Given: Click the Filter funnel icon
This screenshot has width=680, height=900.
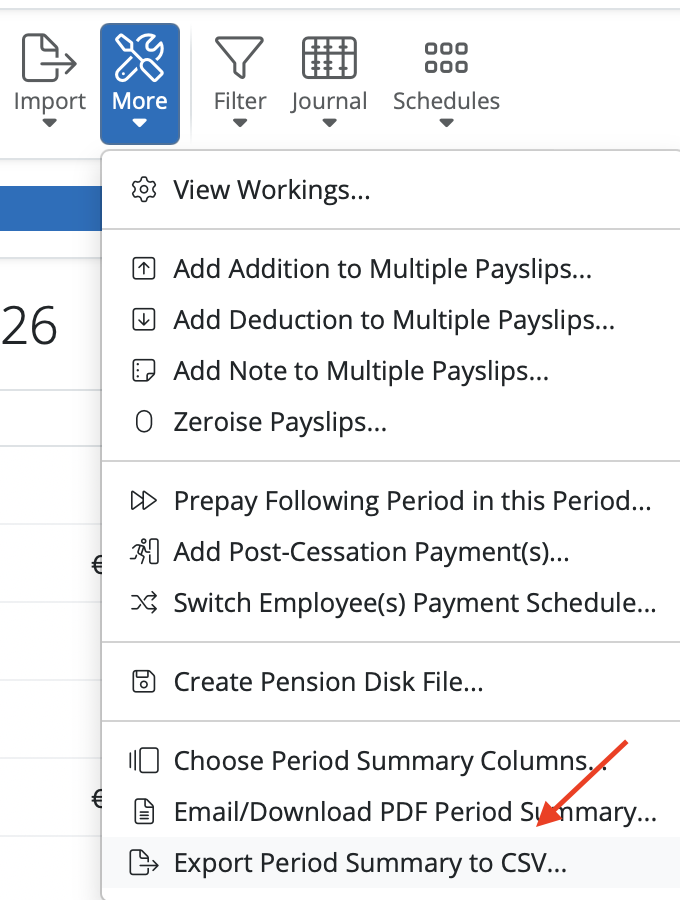Looking at the screenshot, I should [240, 57].
